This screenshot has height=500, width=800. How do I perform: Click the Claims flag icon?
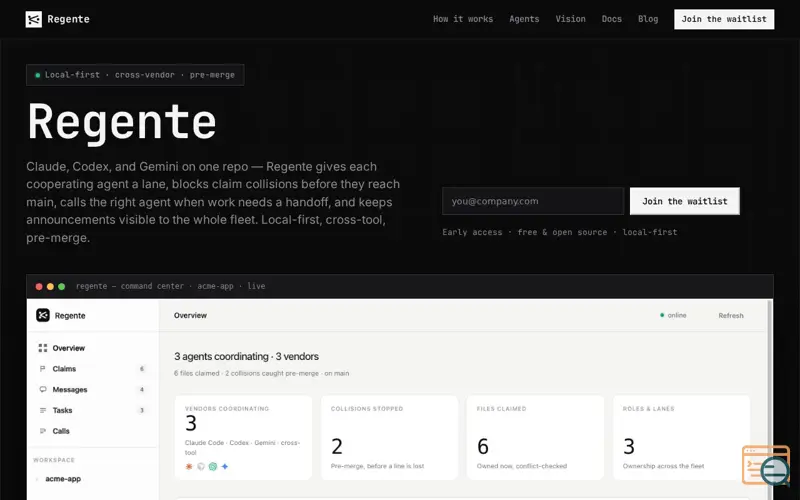(x=43, y=369)
